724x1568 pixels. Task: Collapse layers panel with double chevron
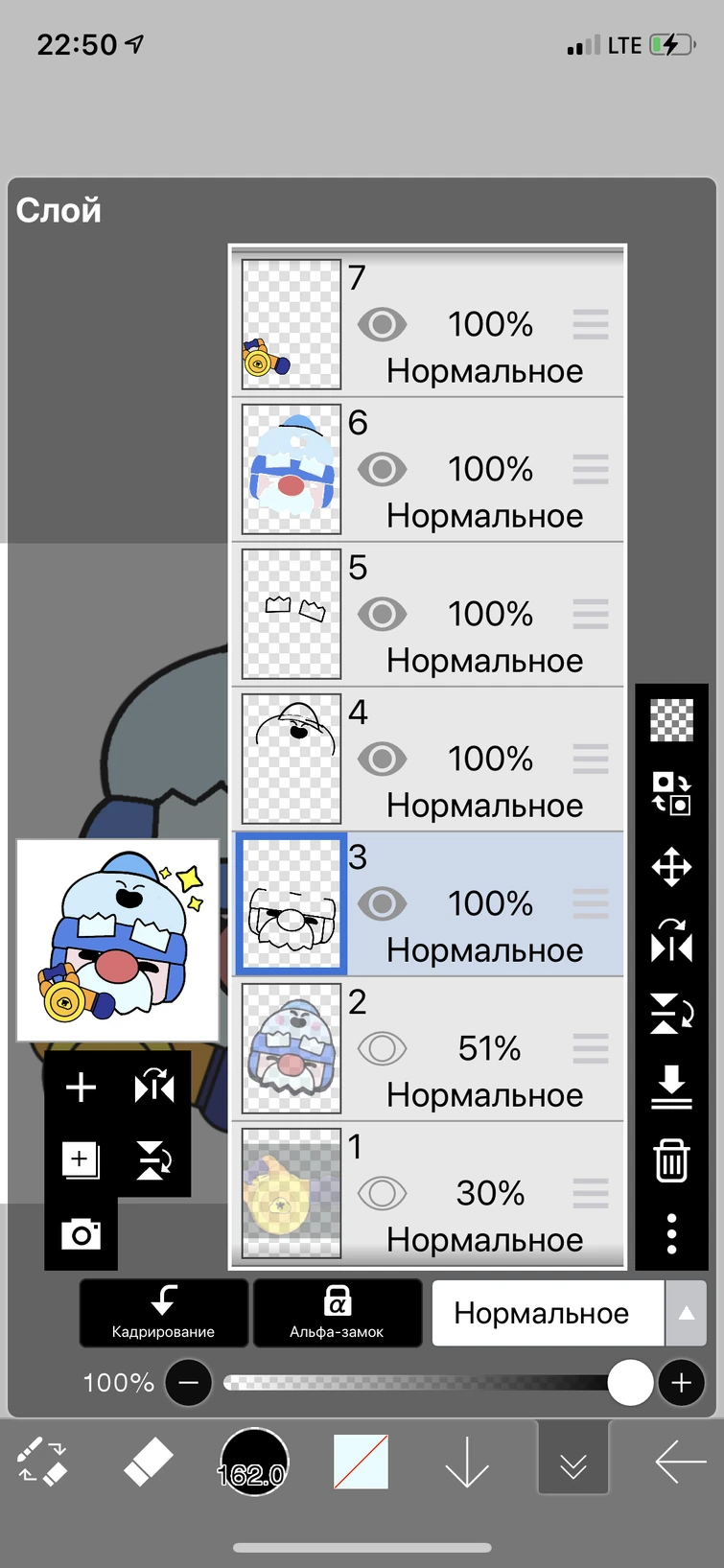[x=573, y=1459]
